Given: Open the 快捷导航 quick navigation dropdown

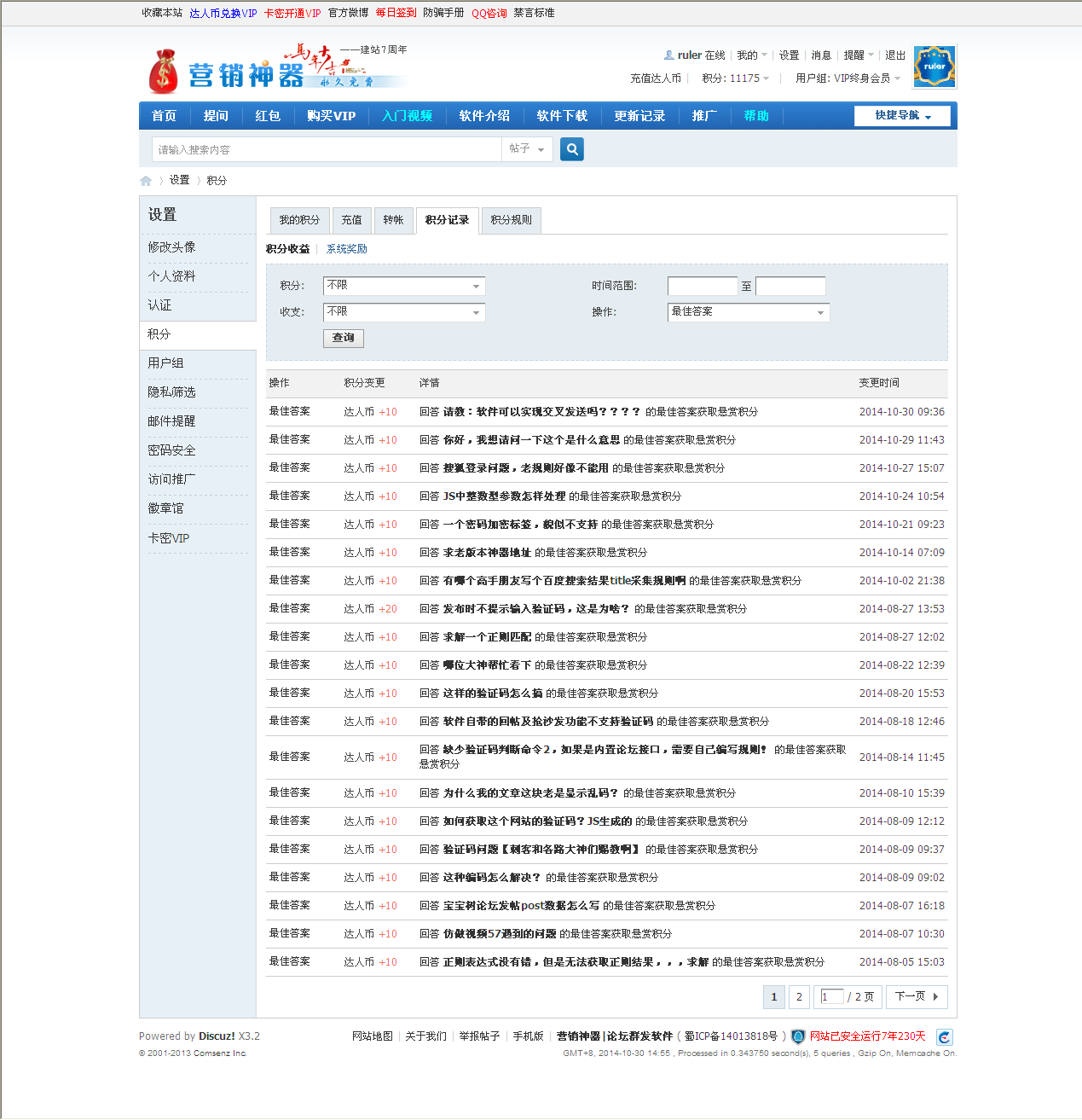Looking at the screenshot, I should pos(902,116).
